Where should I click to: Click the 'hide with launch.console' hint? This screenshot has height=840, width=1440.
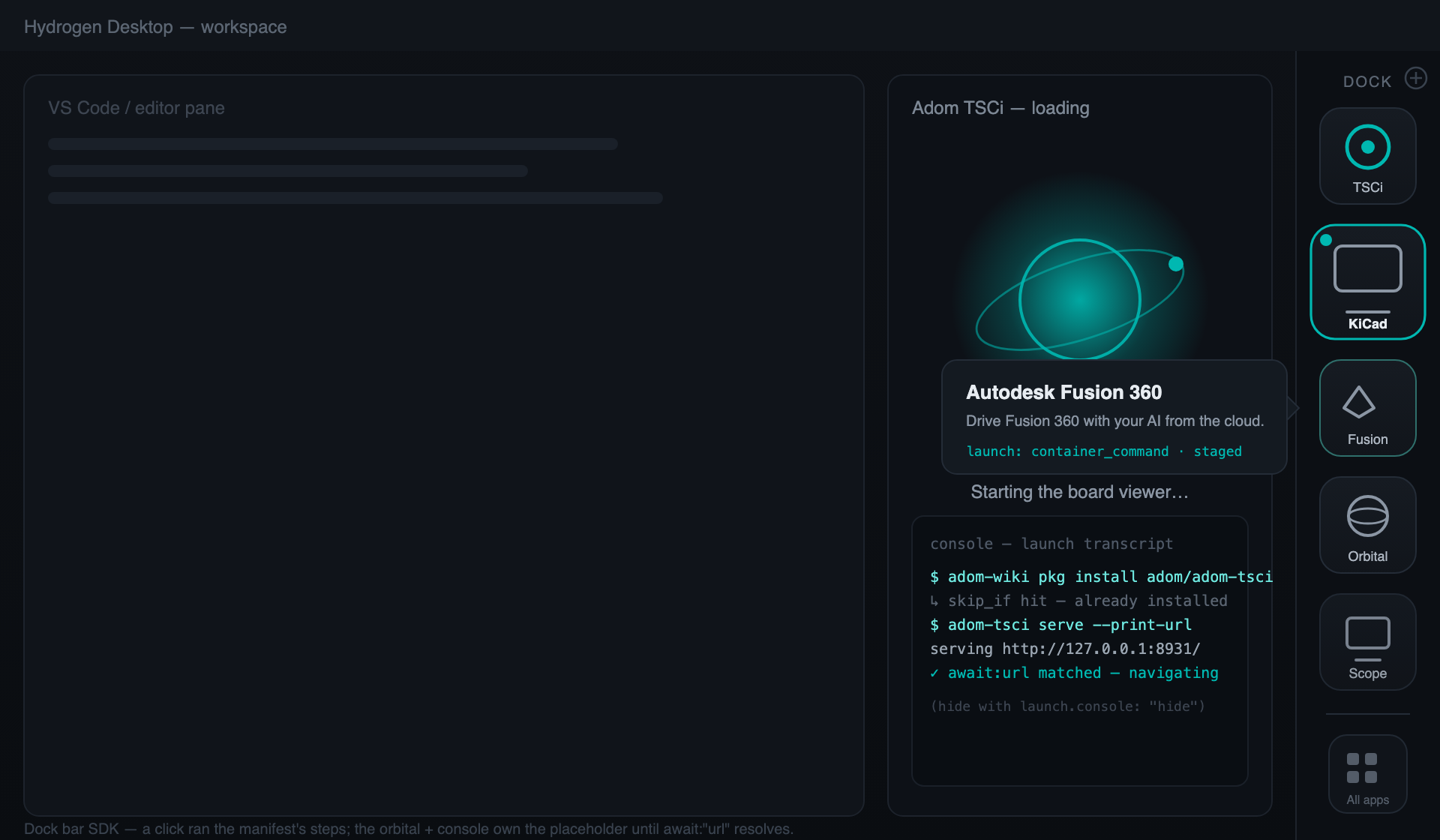(1067, 706)
